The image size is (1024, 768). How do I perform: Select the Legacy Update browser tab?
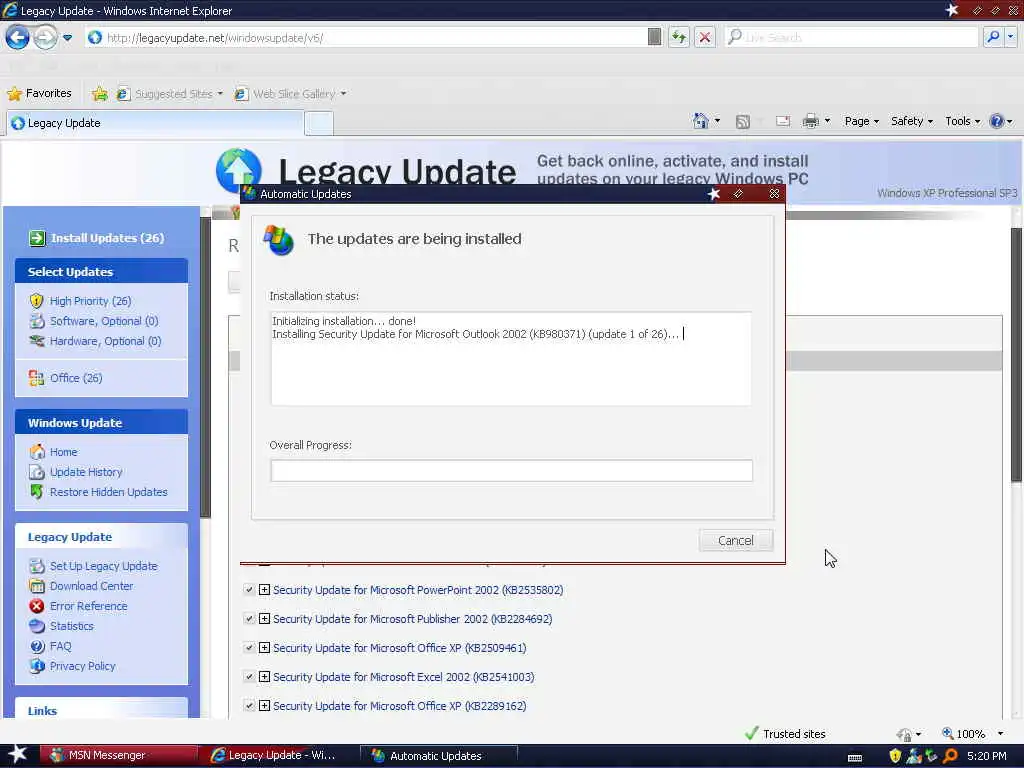(x=155, y=123)
